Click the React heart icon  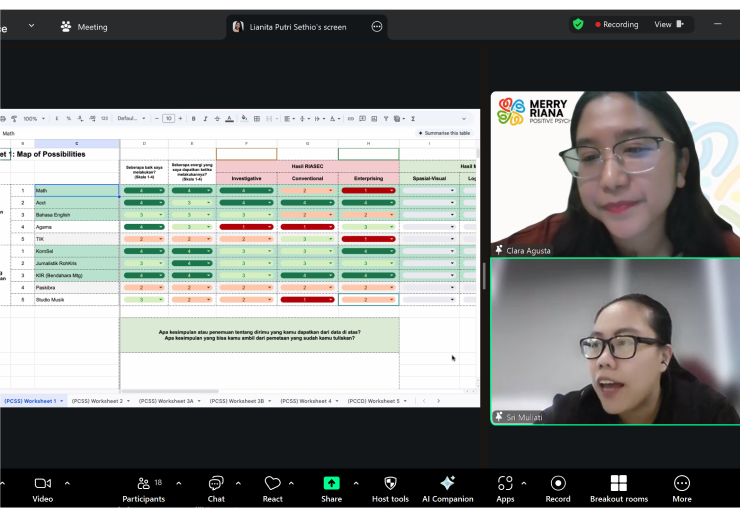(x=272, y=484)
